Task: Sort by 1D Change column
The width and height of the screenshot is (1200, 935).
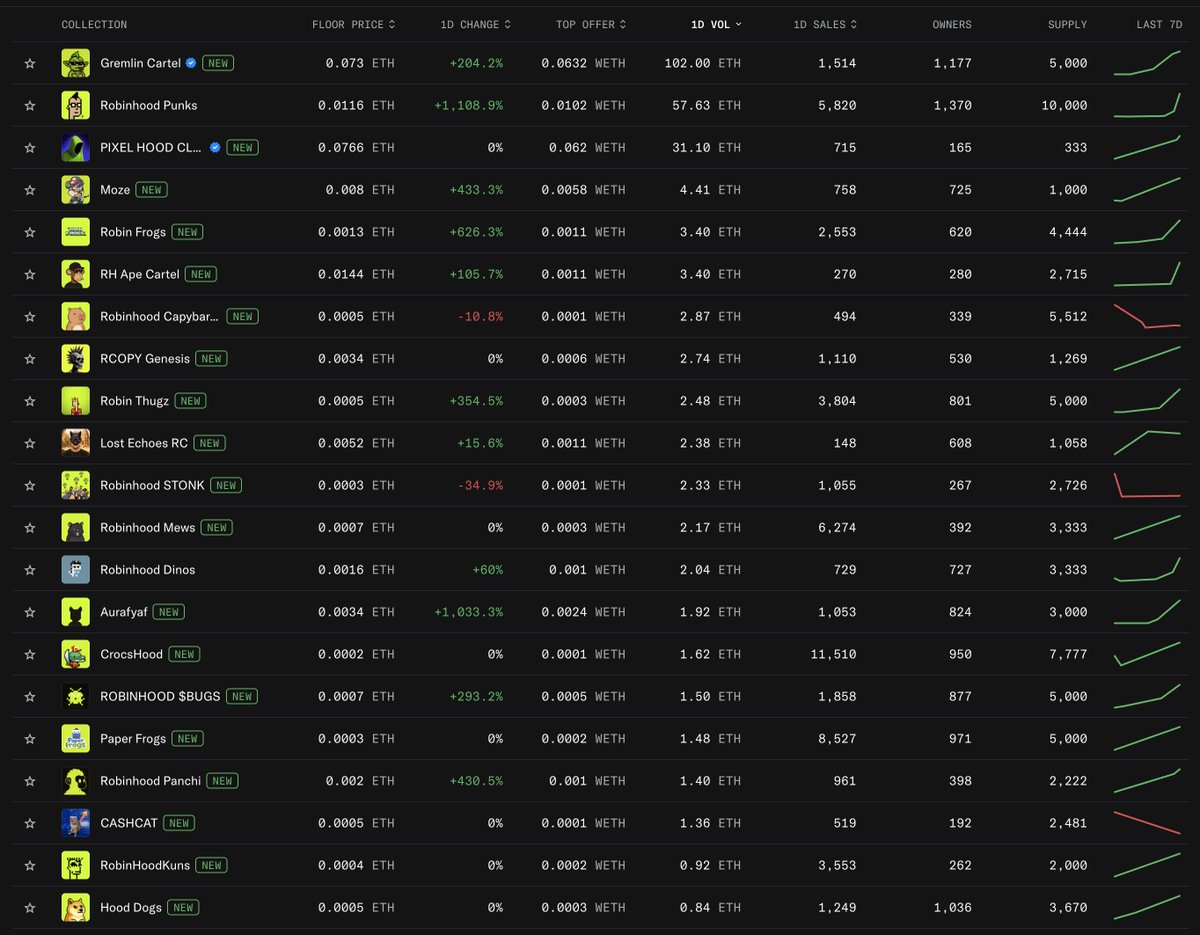Action: tap(475, 24)
